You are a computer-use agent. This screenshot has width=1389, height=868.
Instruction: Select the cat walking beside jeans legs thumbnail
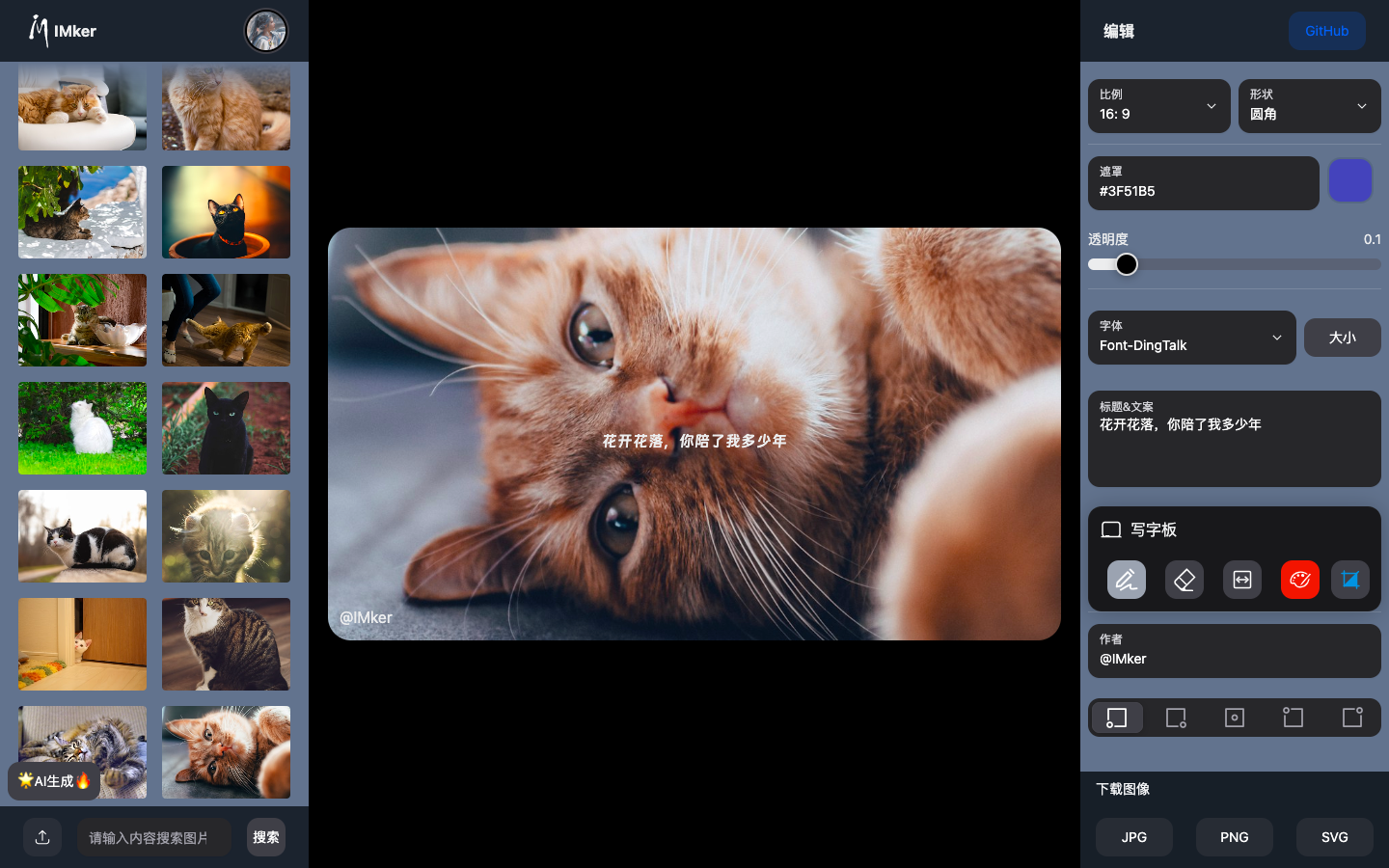[x=226, y=320]
